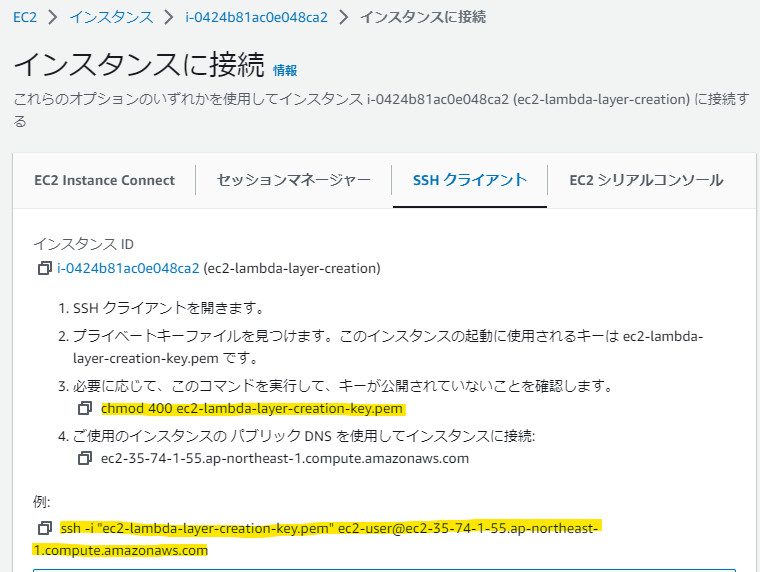The height and width of the screenshot is (572, 760).
Task: Copy the ssh -i example command
Action: 45,528
